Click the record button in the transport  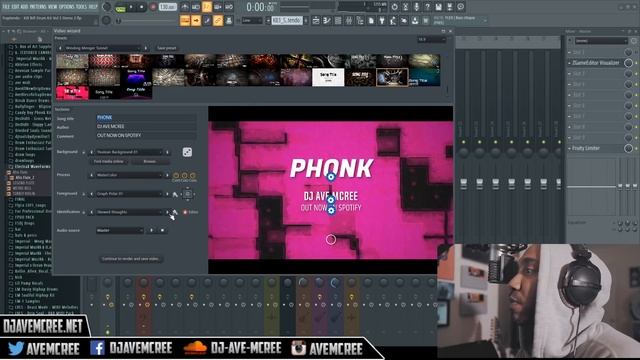pyautogui.click(x=153, y=7)
